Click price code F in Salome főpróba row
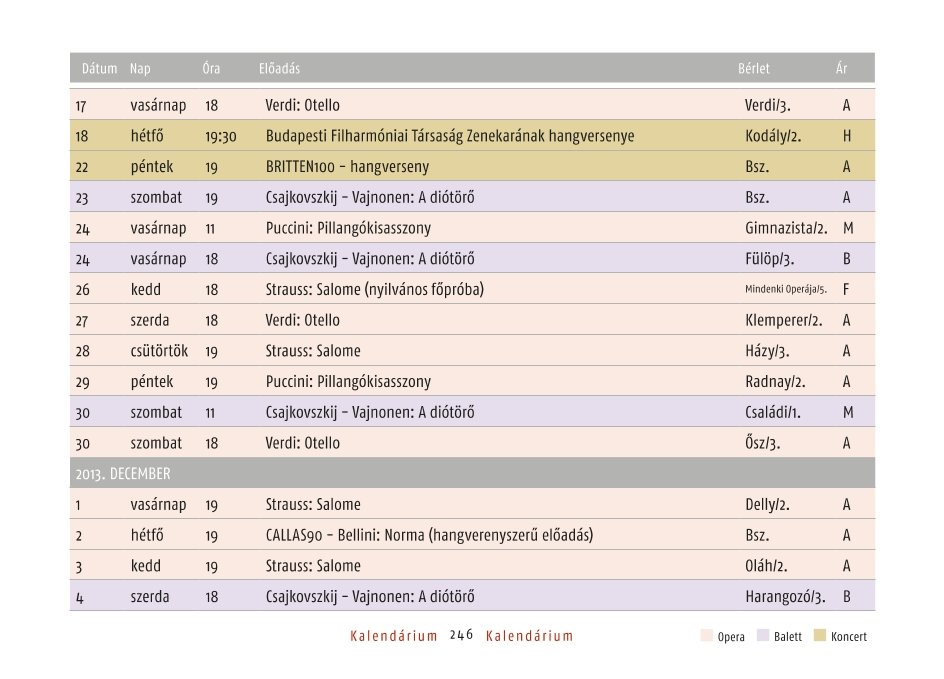Image resolution: width=944 pixels, height=679 pixels. (845, 290)
